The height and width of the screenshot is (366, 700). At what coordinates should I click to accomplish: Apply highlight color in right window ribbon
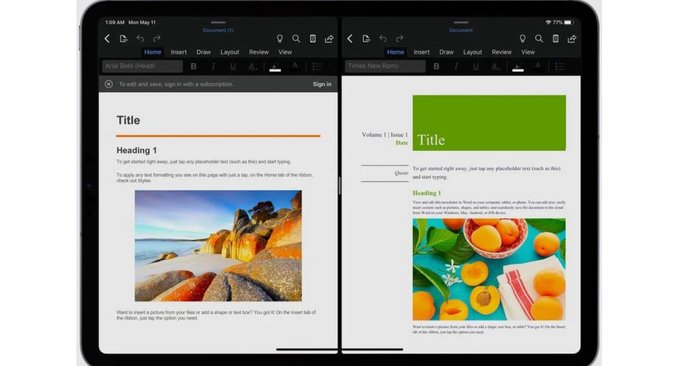pyautogui.click(x=518, y=67)
